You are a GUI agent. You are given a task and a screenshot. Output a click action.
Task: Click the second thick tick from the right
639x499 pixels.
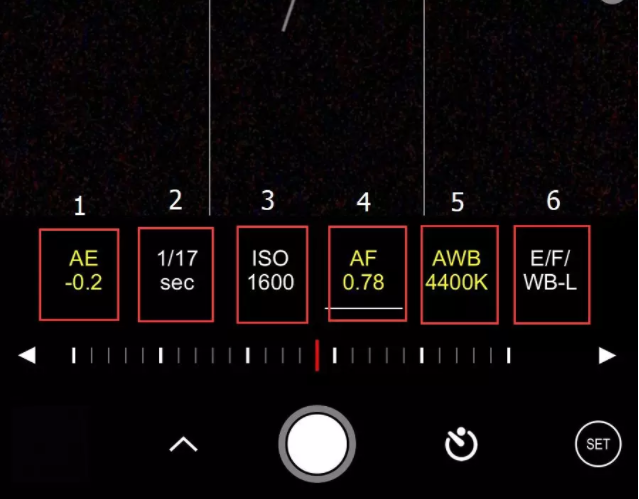[x=422, y=355]
